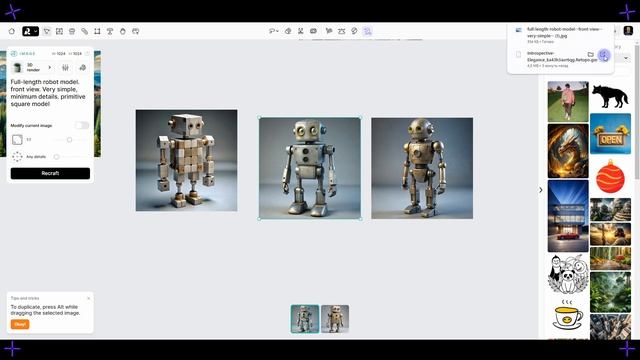Select the pen or link tool icon
This screenshot has height=360, width=640.
pyautogui.click(x=84, y=31)
